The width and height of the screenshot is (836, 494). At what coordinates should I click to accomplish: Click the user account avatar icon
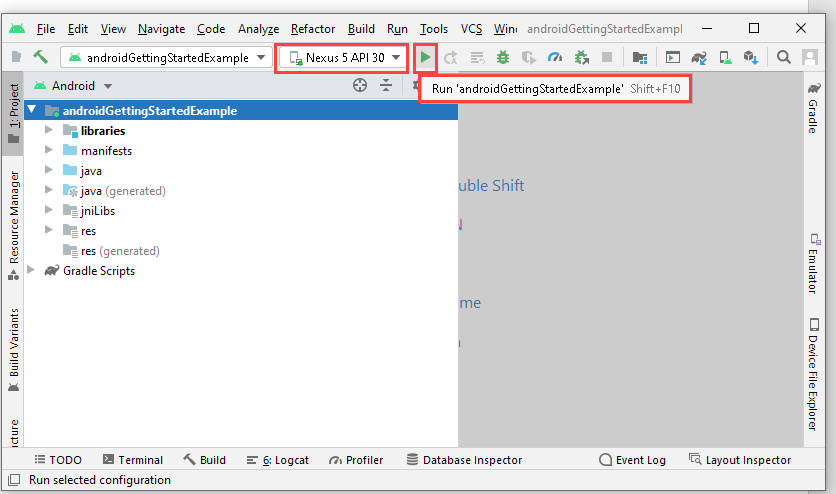(810, 57)
